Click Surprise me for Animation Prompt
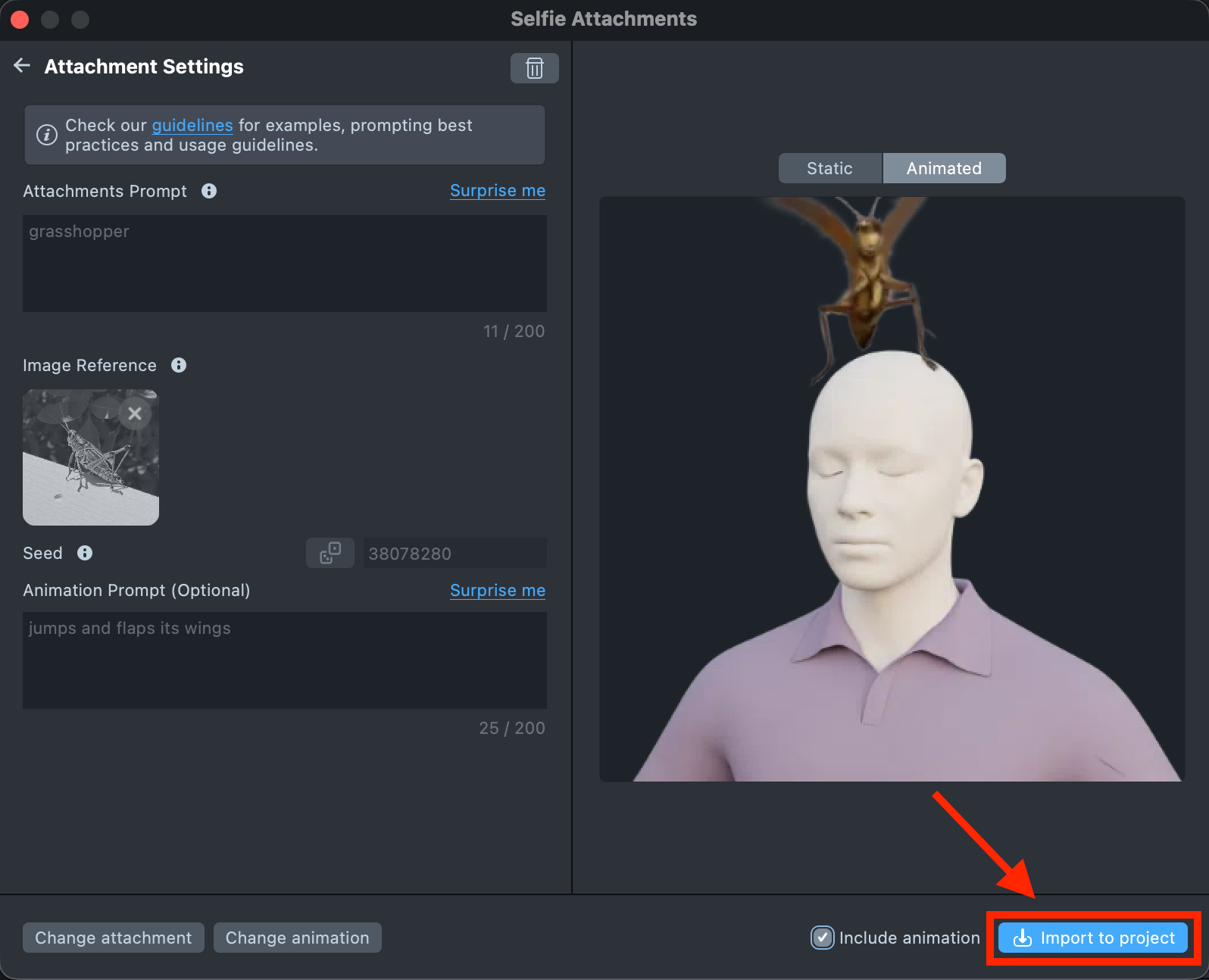Image resolution: width=1209 pixels, height=980 pixels. [497, 591]
